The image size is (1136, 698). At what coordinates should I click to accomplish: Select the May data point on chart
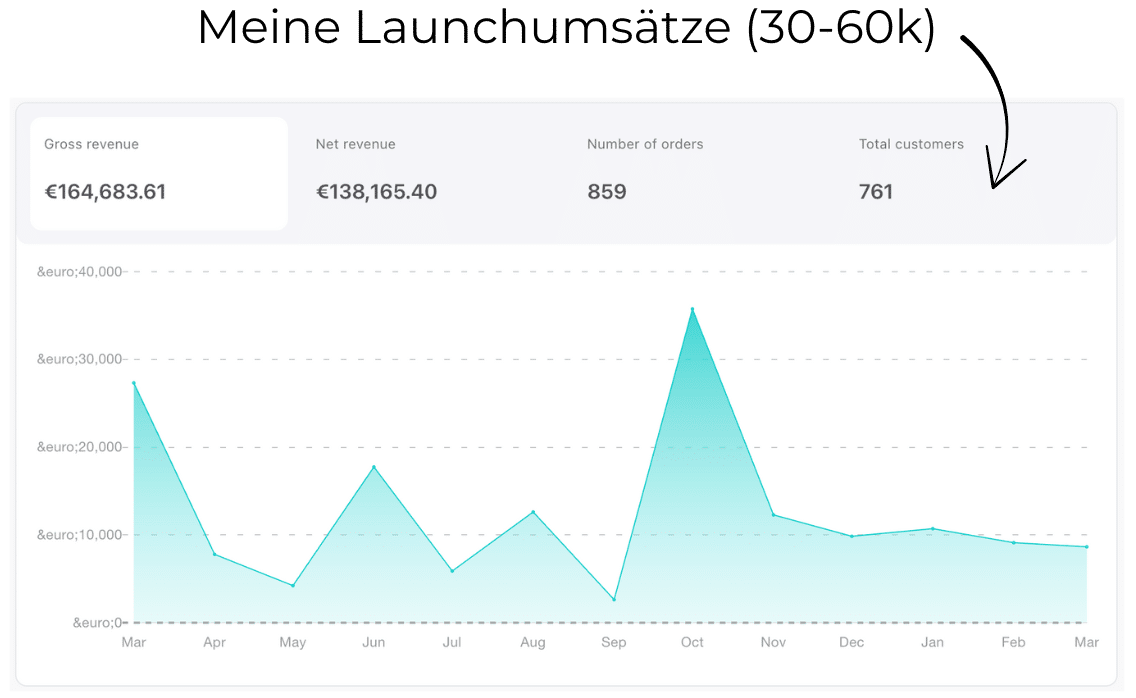tap(293, 585)
